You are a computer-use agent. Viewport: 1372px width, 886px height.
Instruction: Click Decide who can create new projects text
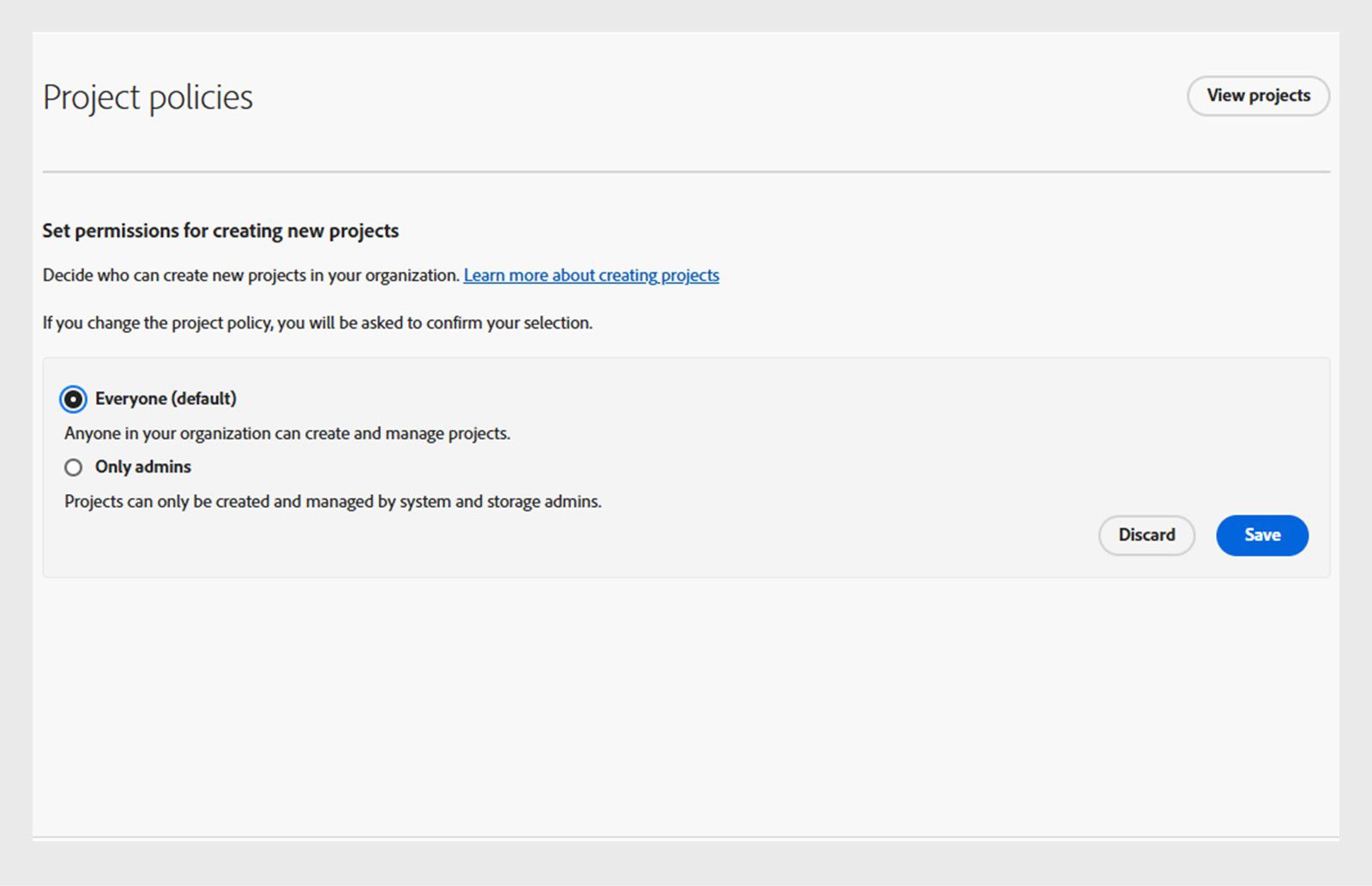(x=251, y=275)
